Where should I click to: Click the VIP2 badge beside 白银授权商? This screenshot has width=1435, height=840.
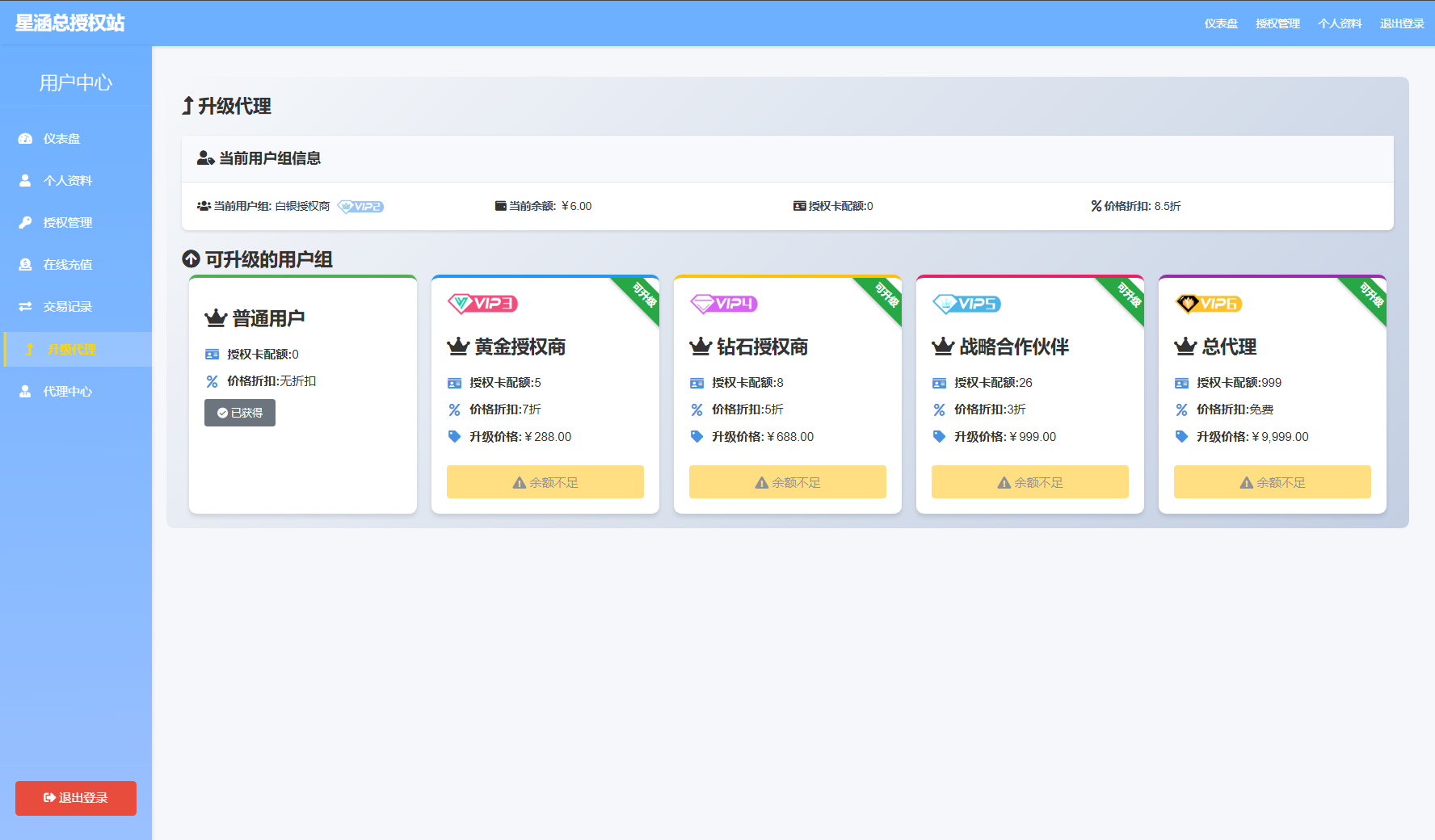(360, 207)
